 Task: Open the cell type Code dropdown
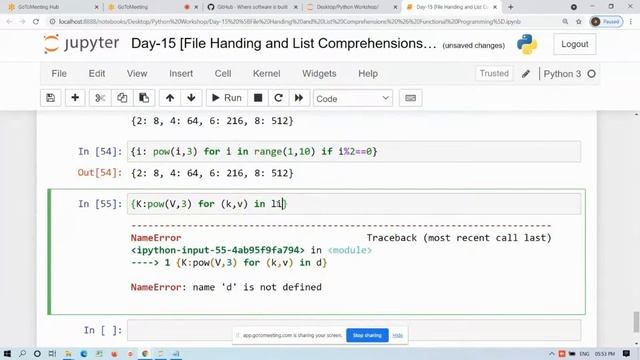353,98
